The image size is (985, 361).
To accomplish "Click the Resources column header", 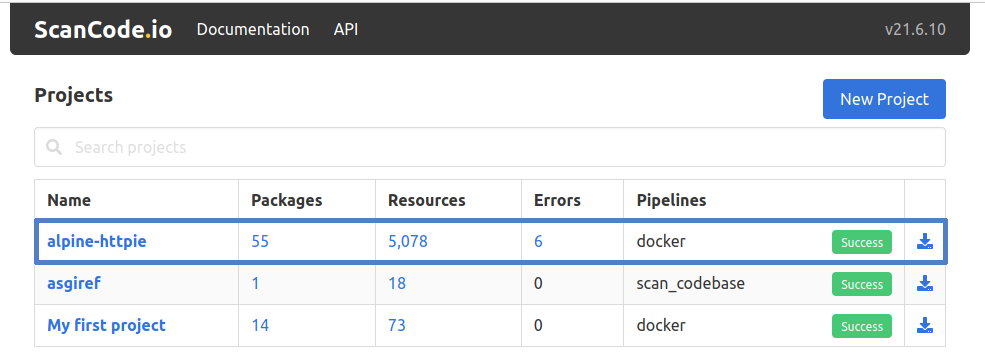I will [427, 200].
